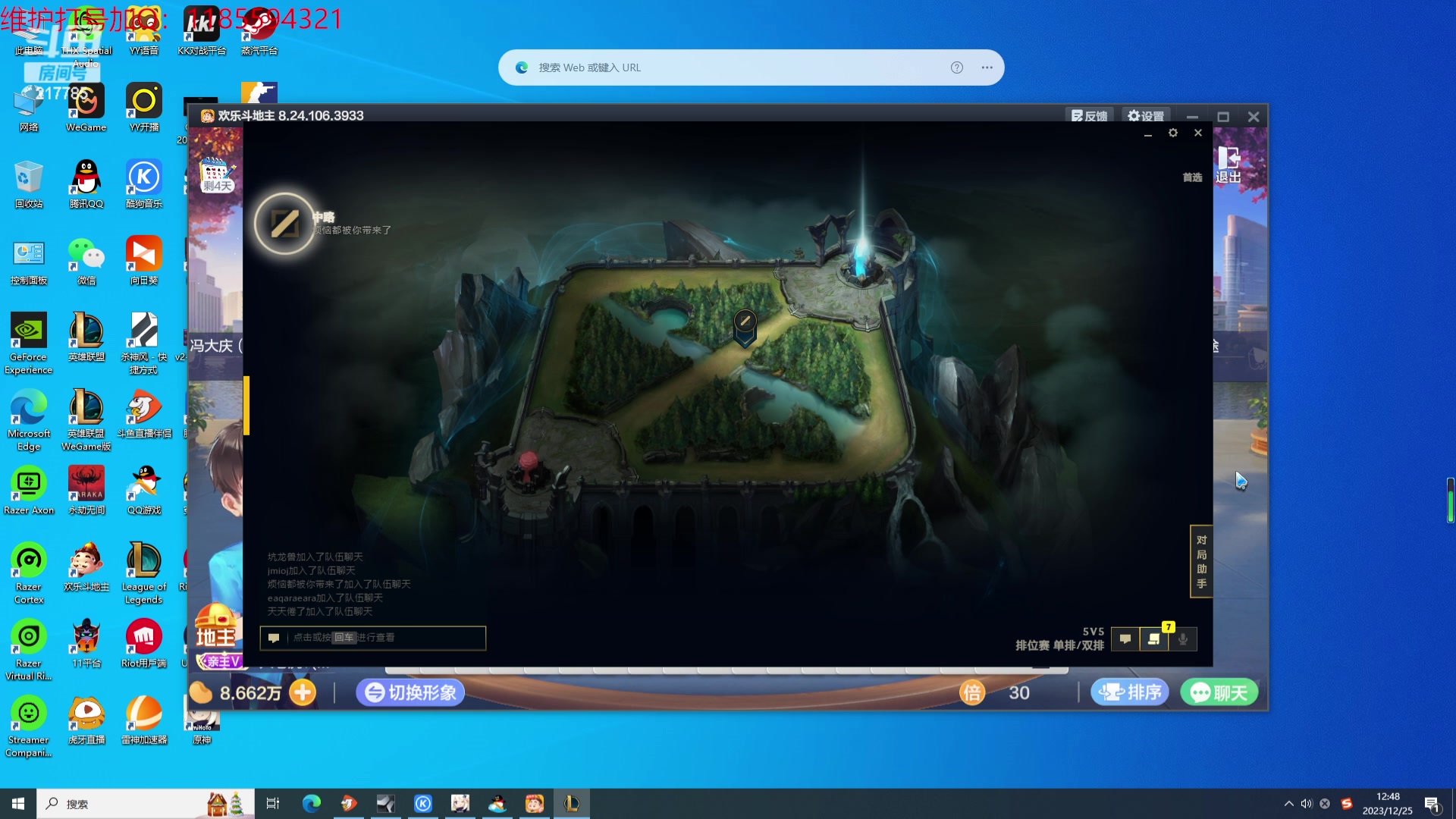Open the Edge search bar more options
Screen dimensions: 1456x819
click(x=987, y=67)
